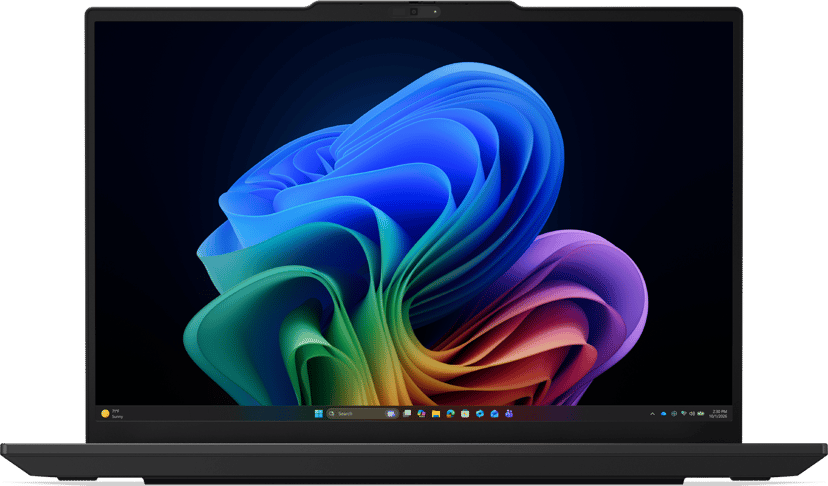Click the globe tray icon
This screenshot has width=828, height=486.
coord(674,414)
